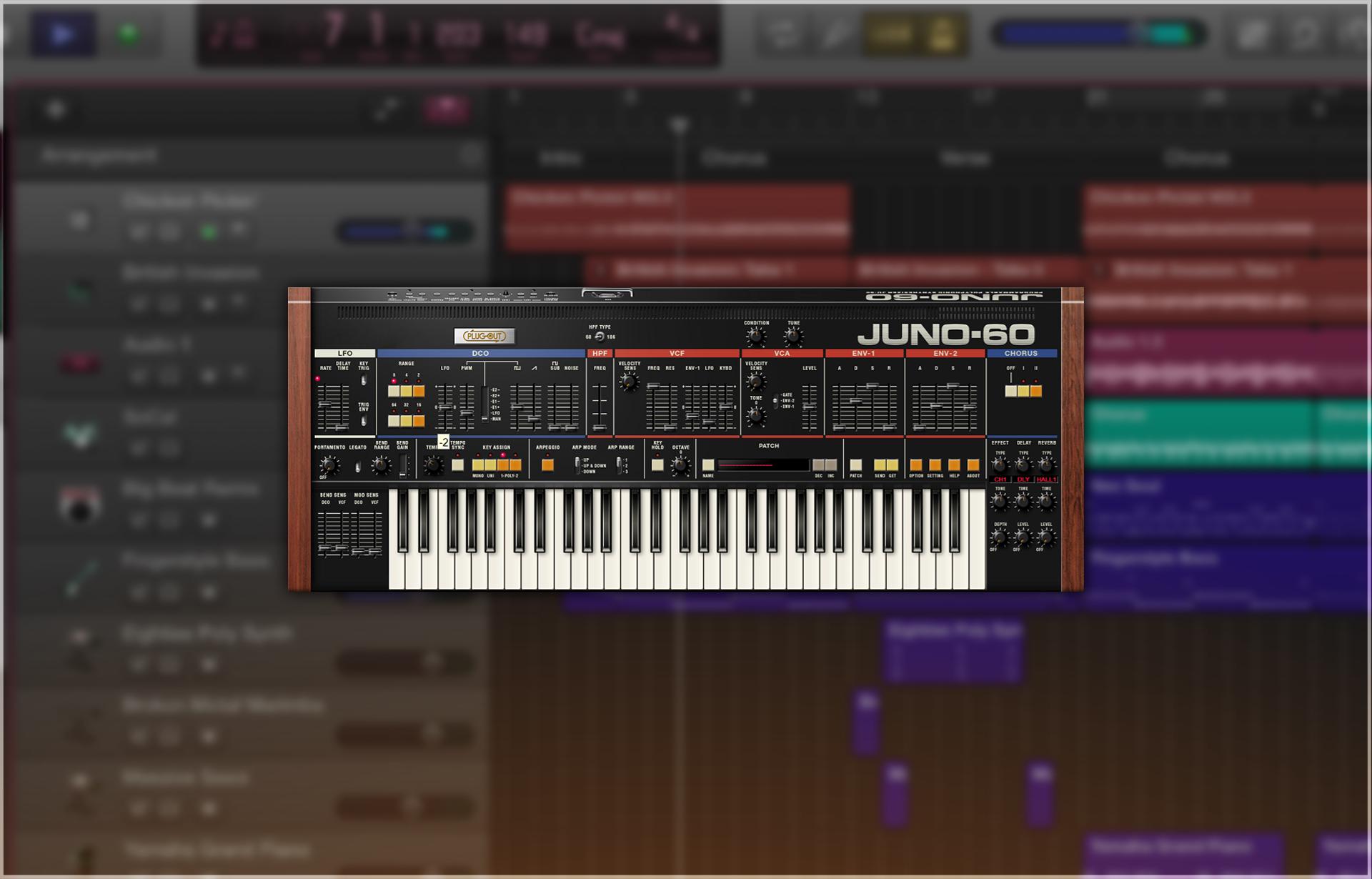Select POLY-1 key assign button
The height and width of the screenshot is (879, 1372).
point(503,465)
